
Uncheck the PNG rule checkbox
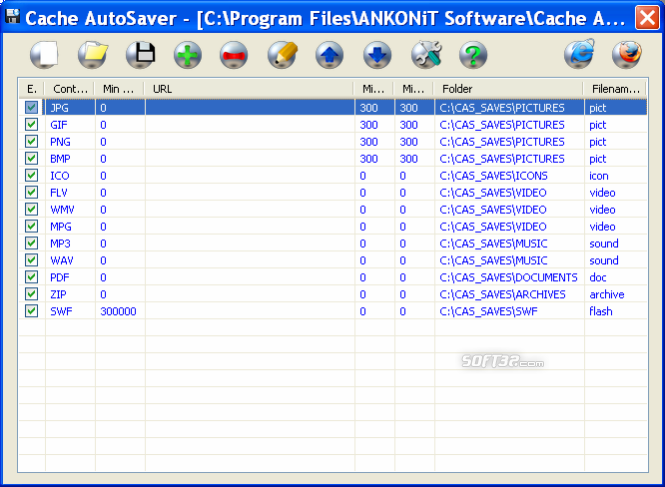point(31,141)
